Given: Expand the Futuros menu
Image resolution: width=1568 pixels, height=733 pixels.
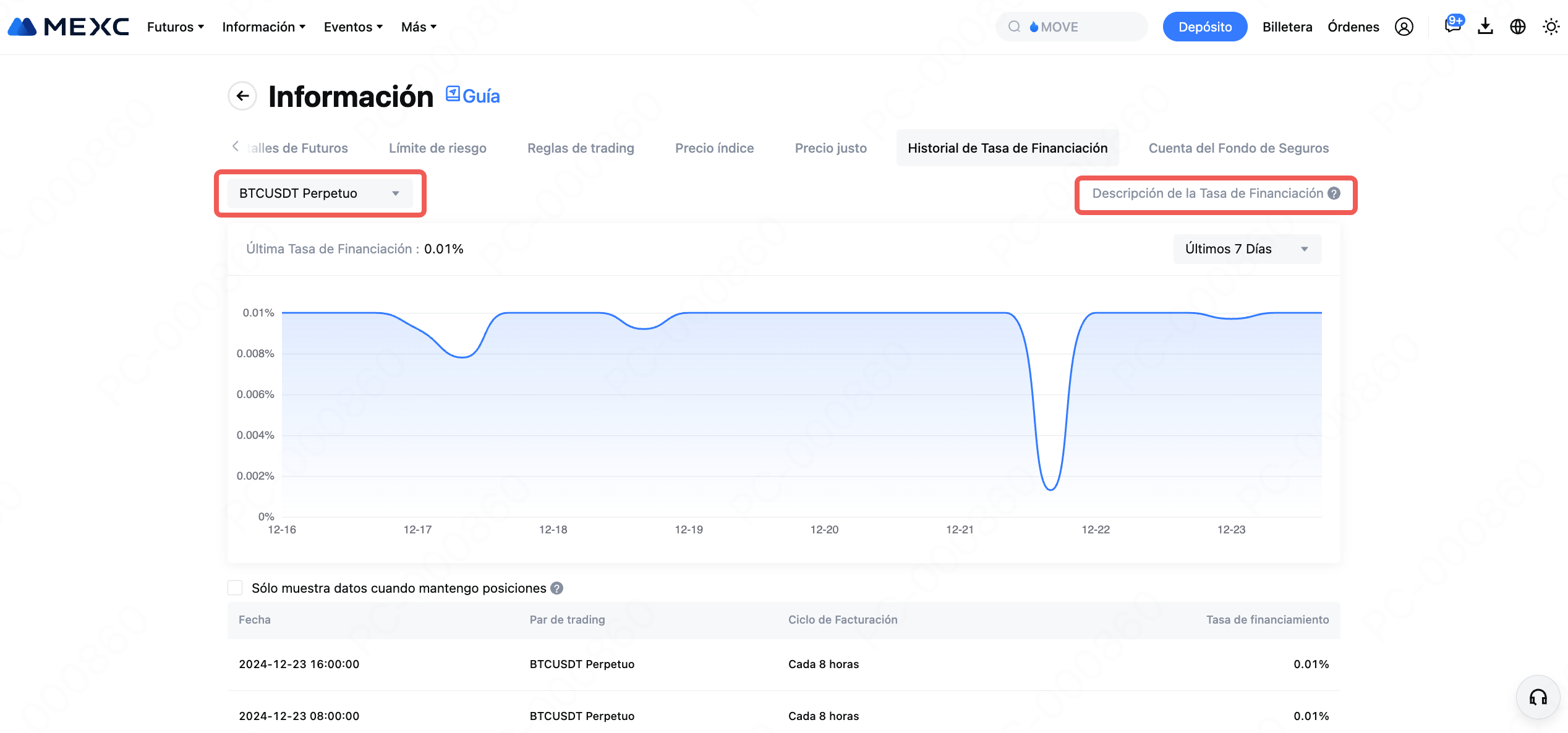Looking at the screenshot, I should tap(176, 27).
